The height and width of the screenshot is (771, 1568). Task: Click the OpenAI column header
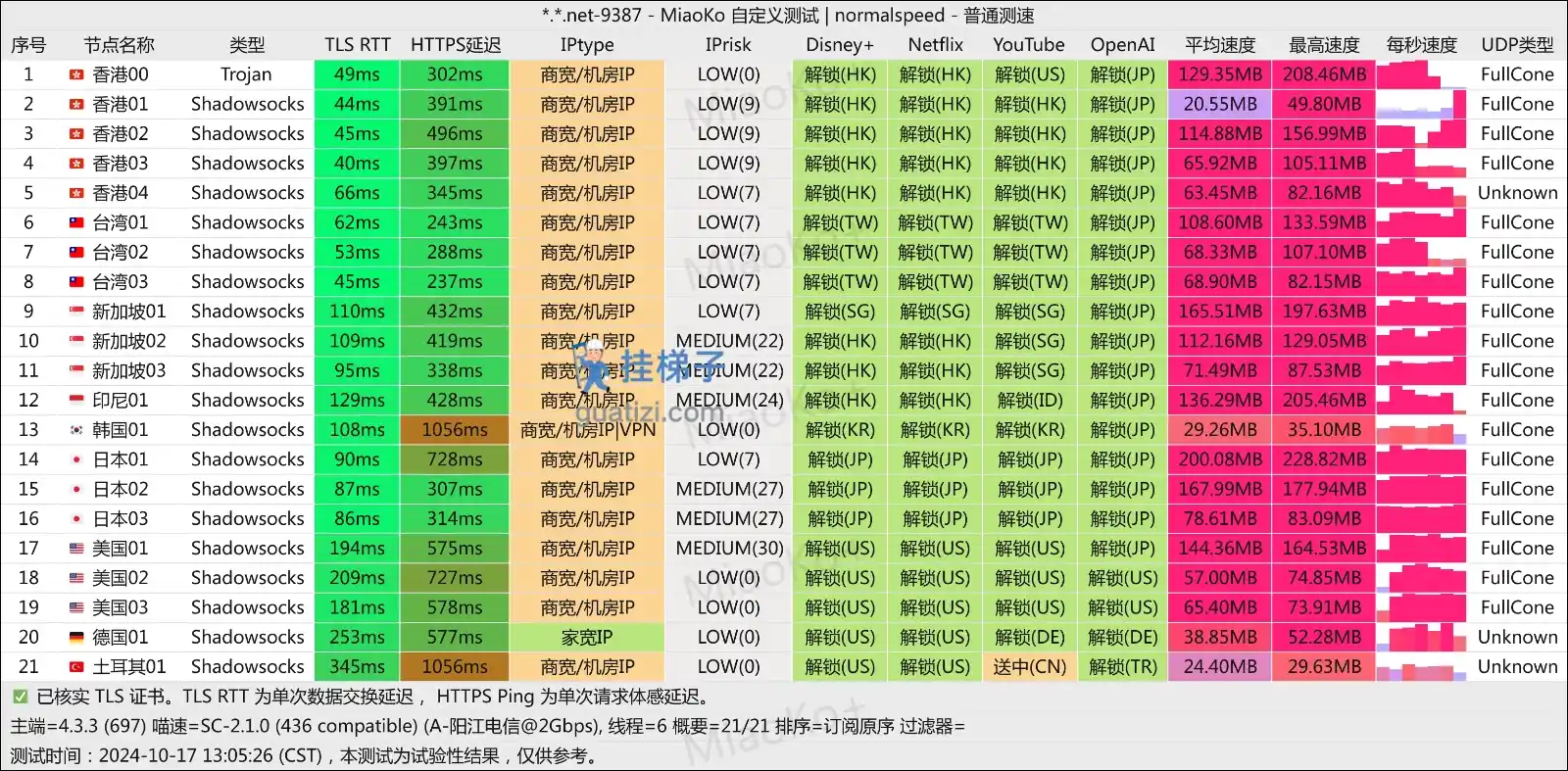(1123, 45)
